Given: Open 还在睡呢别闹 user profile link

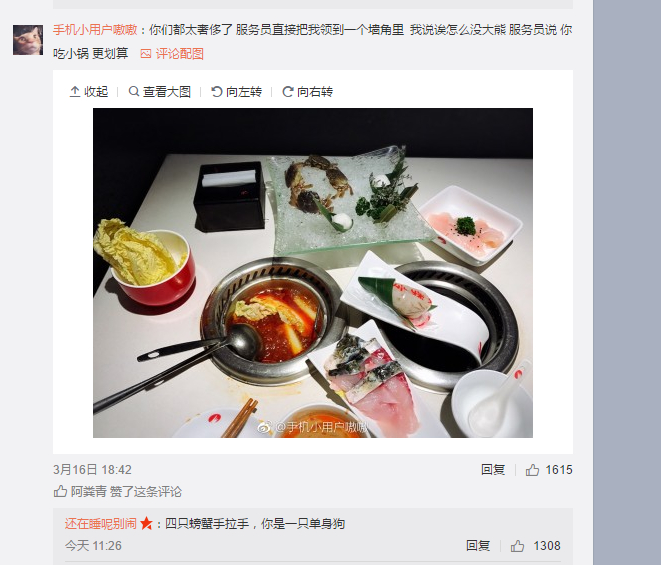Looking at the screenshot, I should pyautogui.click(x=101, y=524).
